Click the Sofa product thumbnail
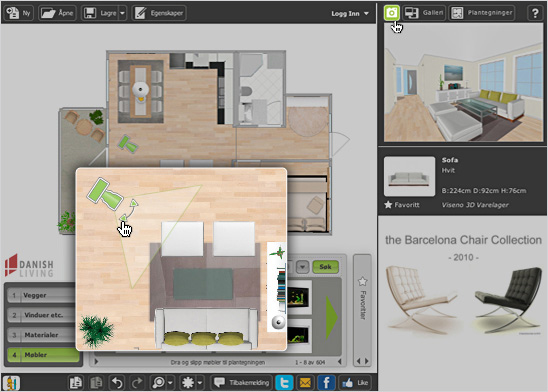Screen dimensions: 548x392 pyautogui.click(x=409, y=176)
